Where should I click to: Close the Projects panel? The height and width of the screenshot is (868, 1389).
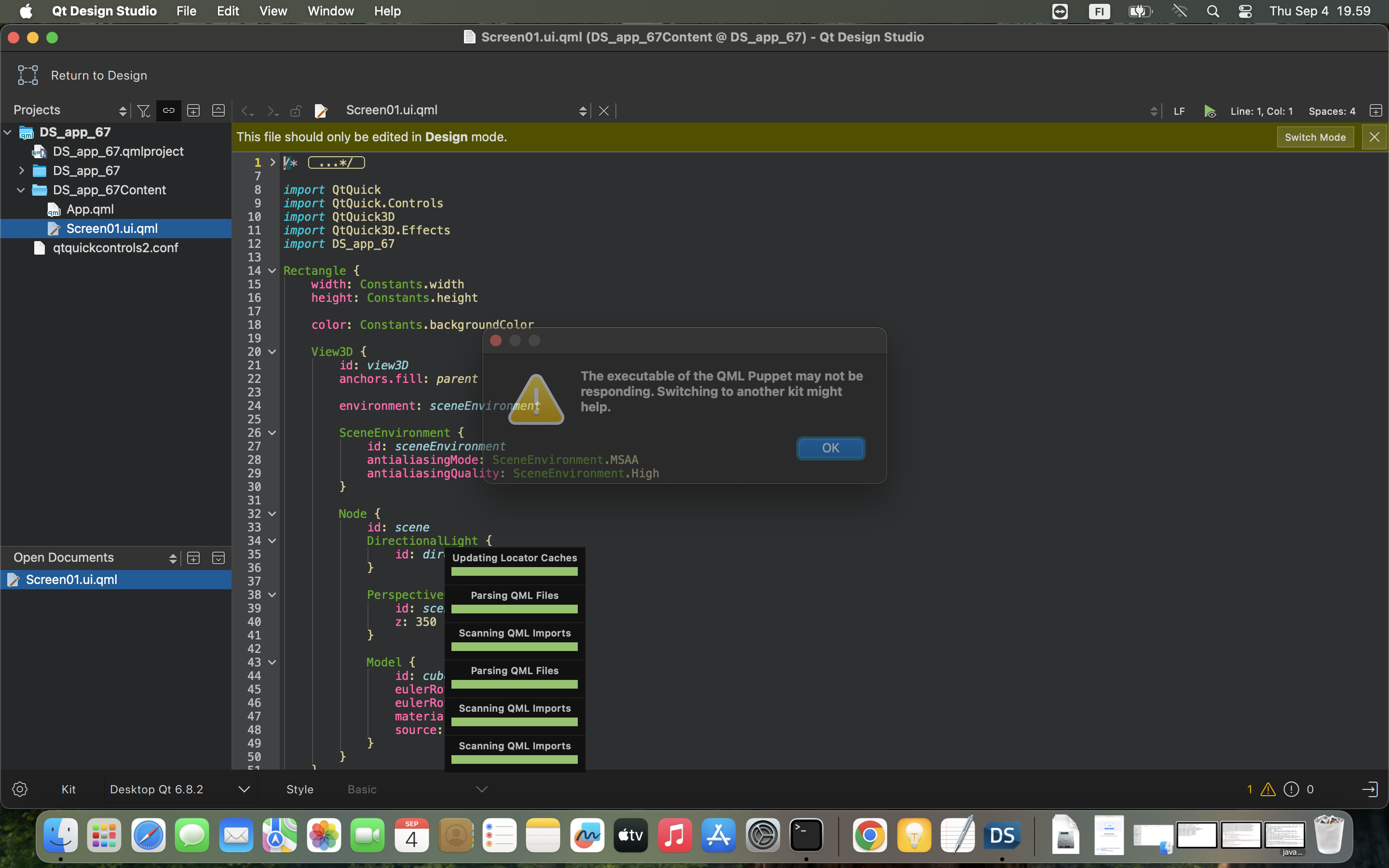[218, 111]
